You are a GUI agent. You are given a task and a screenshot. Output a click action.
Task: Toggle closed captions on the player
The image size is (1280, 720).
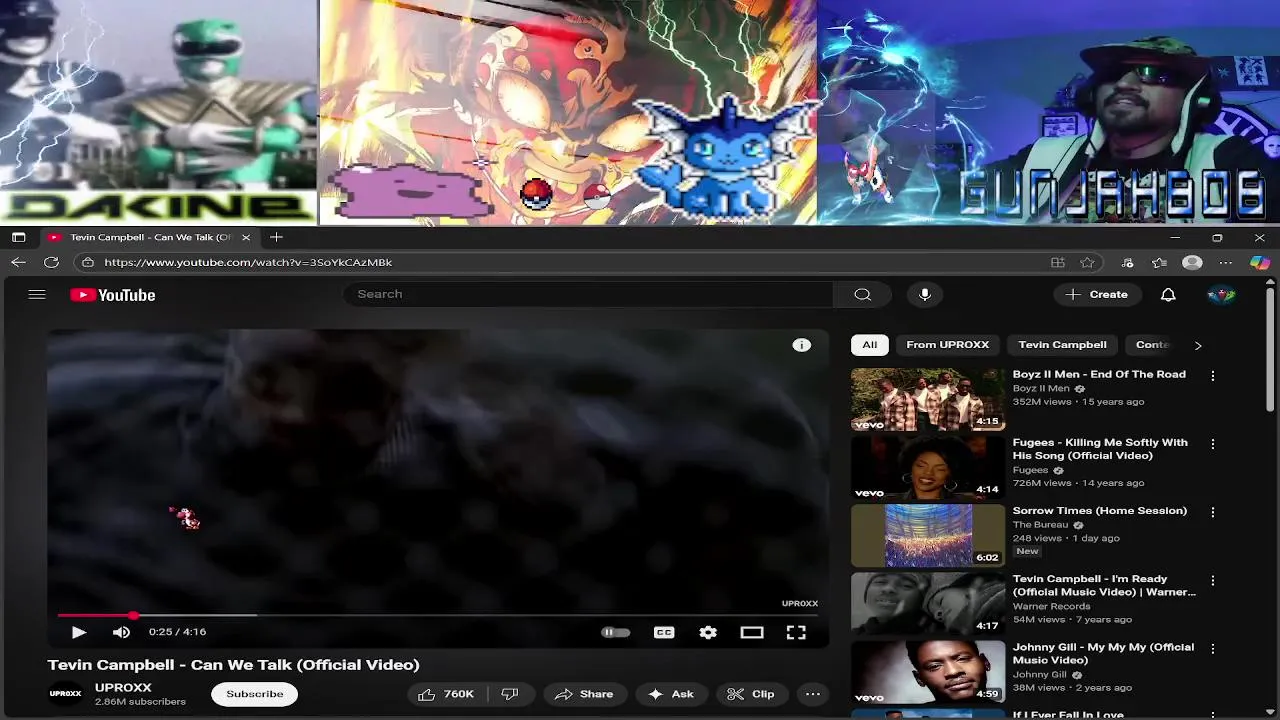tap(664, 632)
